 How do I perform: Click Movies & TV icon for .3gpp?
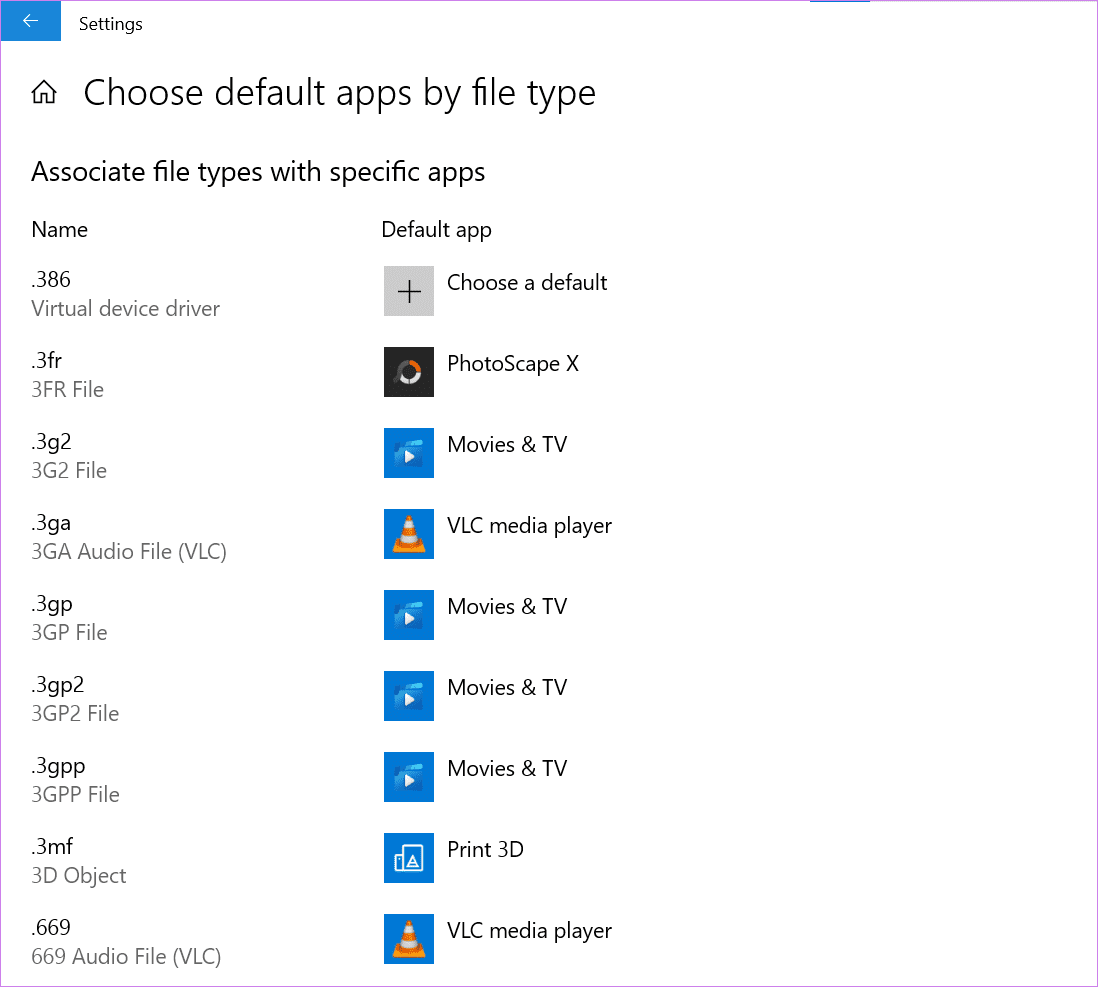pyautogui.click(x=409, y=777)
